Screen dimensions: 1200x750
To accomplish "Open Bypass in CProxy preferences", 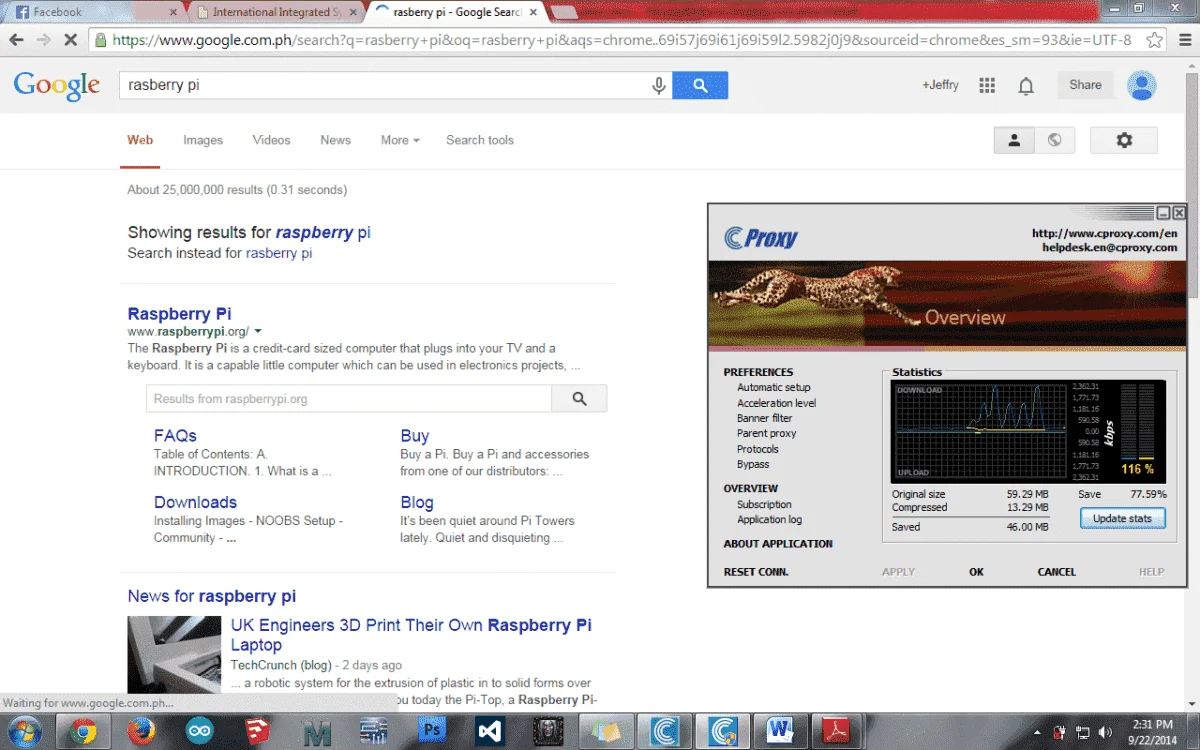I will pos(753,464).
